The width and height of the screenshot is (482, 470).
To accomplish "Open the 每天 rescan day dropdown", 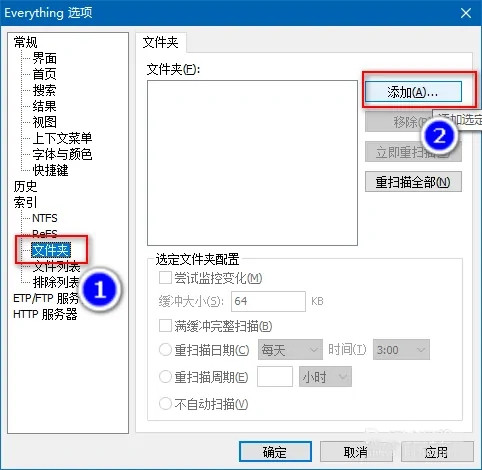I will 290,350.
